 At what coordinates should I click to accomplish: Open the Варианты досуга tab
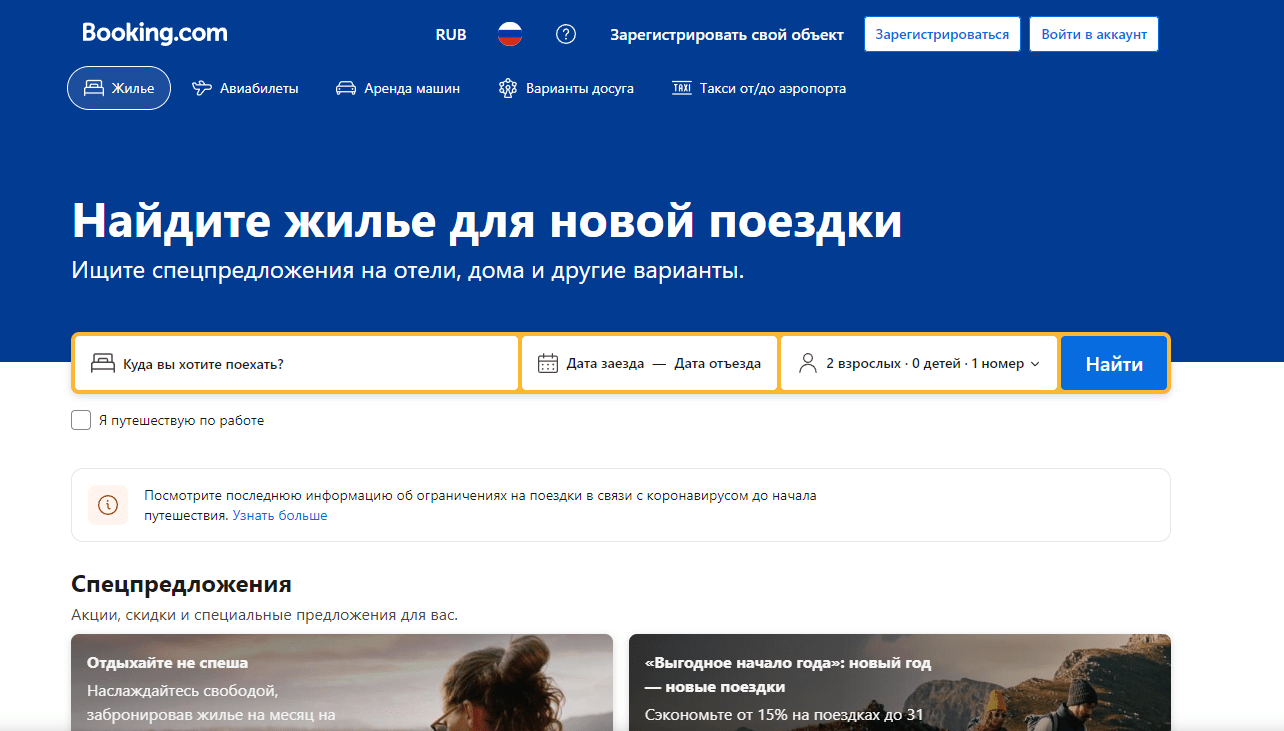coord(566,88)
